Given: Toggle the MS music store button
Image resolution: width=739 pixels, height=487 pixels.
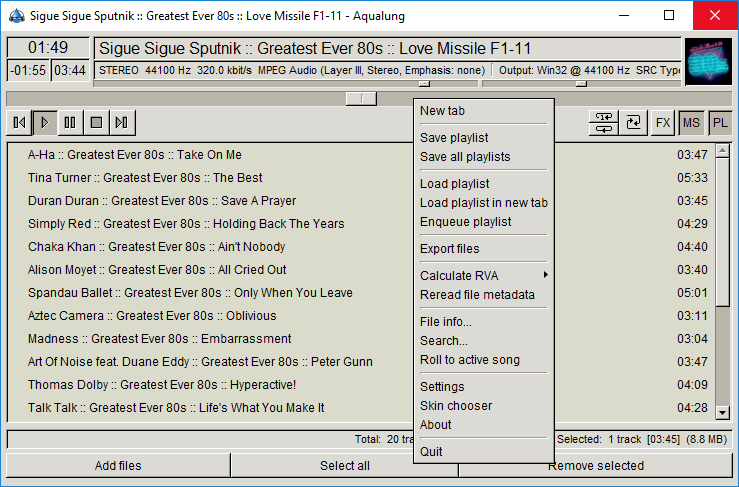Looking at the screenshot, I should tap(691, 123).
